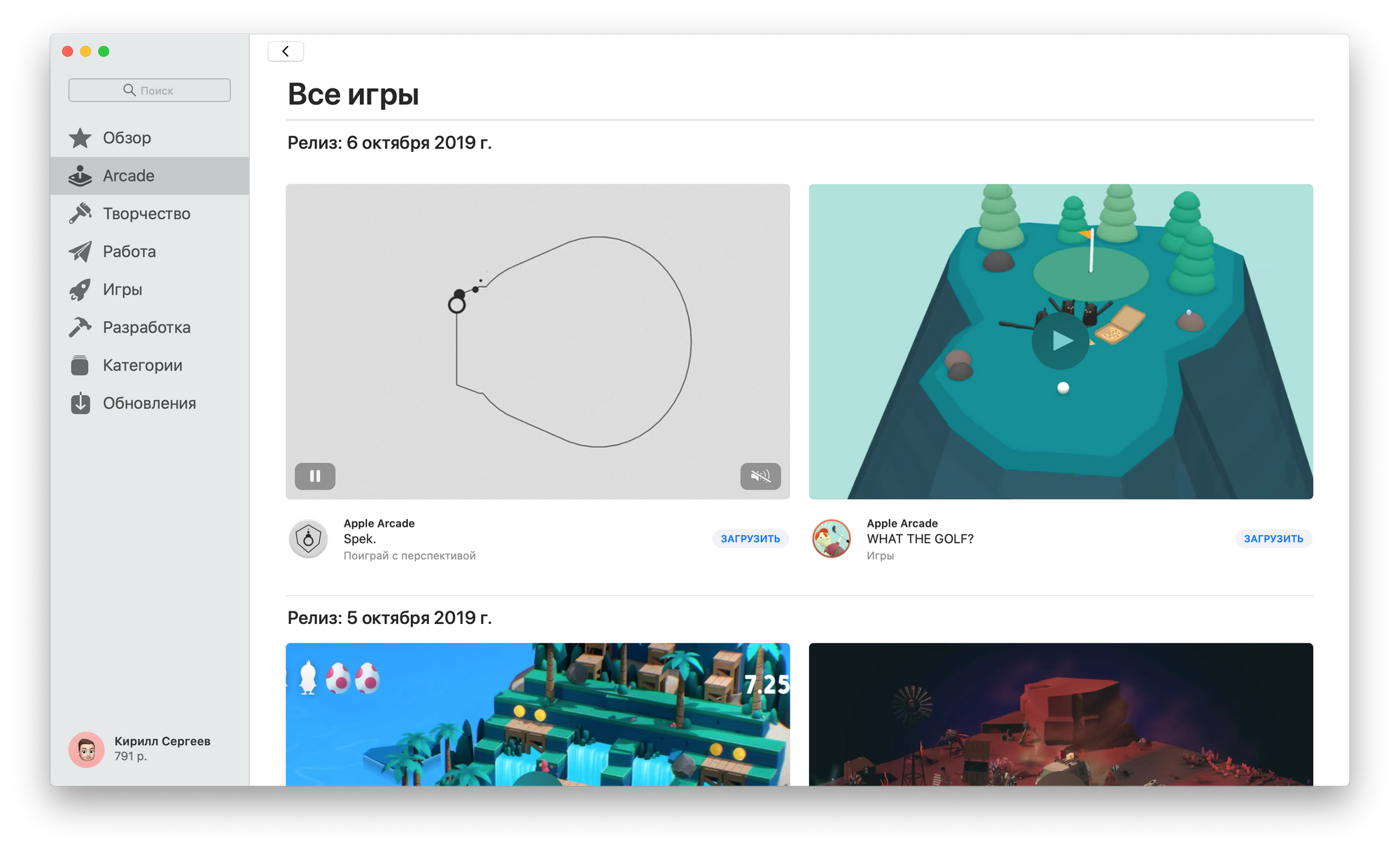Play the WHAT THE GOLF? video preview
Screen dimensions: 1400x853
click(x=1060, y=341)
